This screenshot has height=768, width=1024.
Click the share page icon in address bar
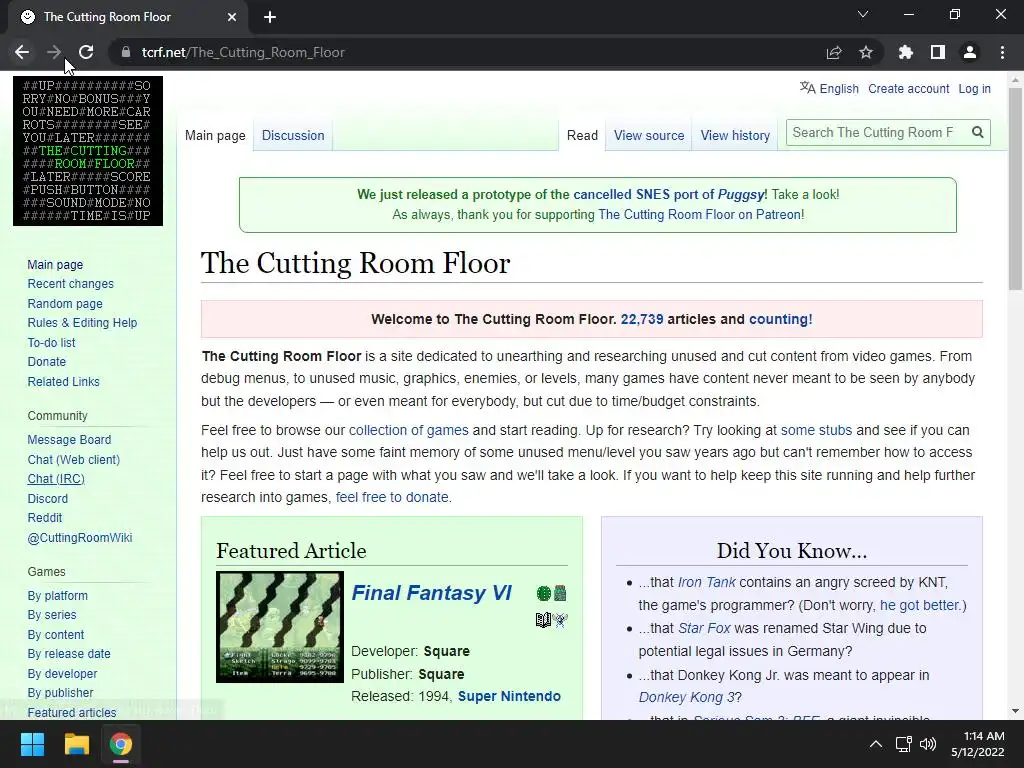[833, 52]
